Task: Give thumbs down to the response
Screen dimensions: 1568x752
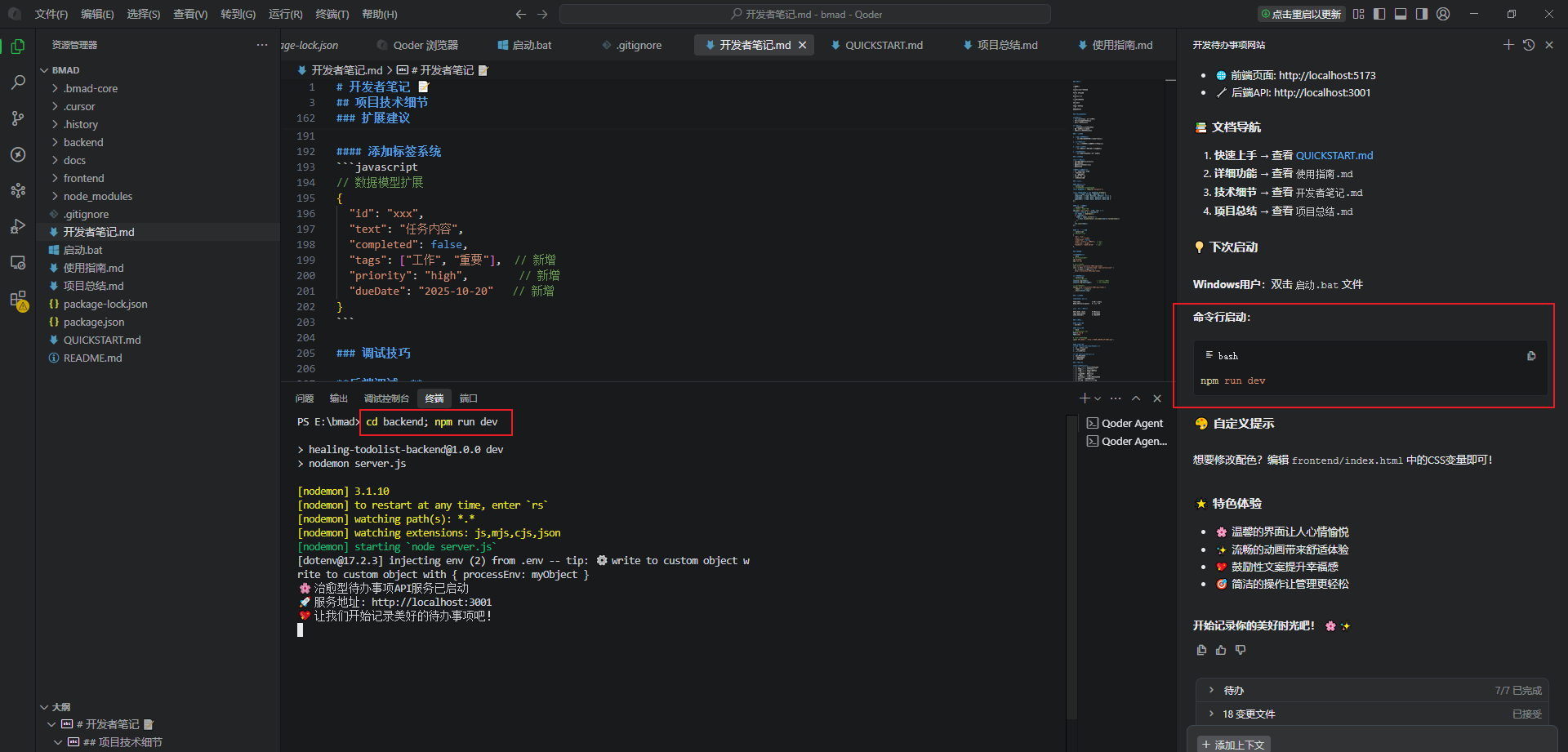Action: (1241, 650)
